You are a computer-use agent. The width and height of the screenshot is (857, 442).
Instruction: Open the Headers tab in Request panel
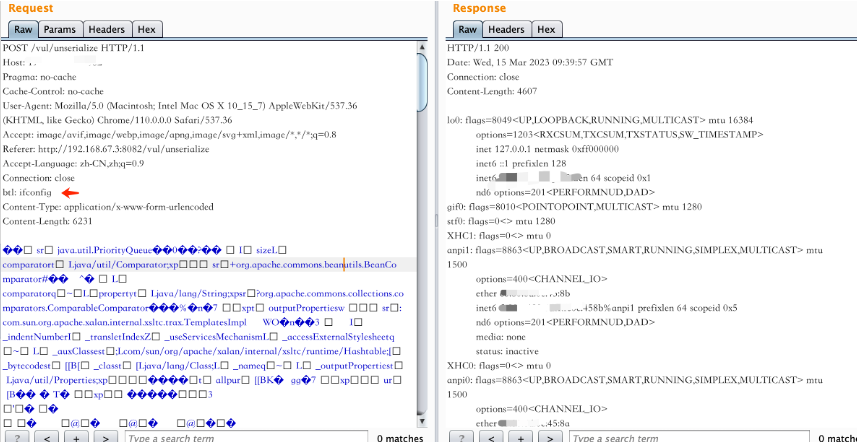pos(107,30)
